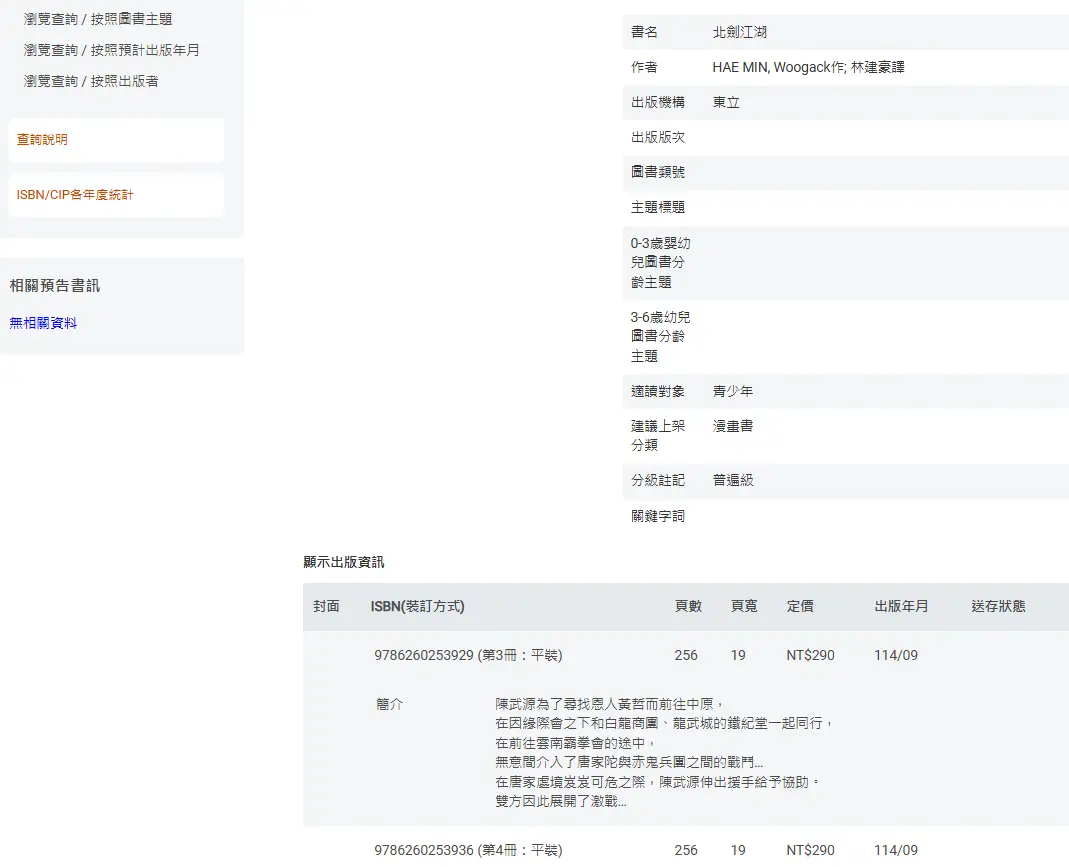Image resolution: width=1069 pixels, height=867 pixels.
Task: Open browse query by expected publication month
Action: pyautogui.click(x=112, y=50)
